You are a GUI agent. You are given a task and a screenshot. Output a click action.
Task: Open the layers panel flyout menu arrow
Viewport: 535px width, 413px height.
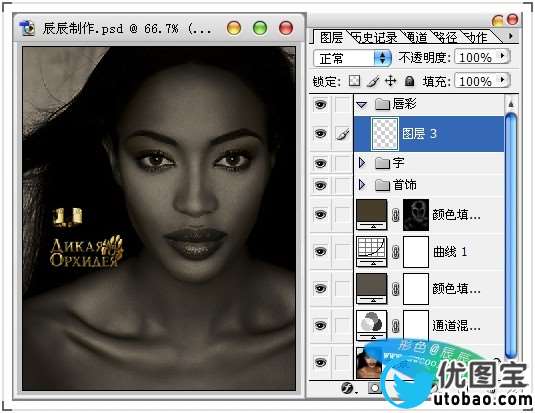point(511,36)
